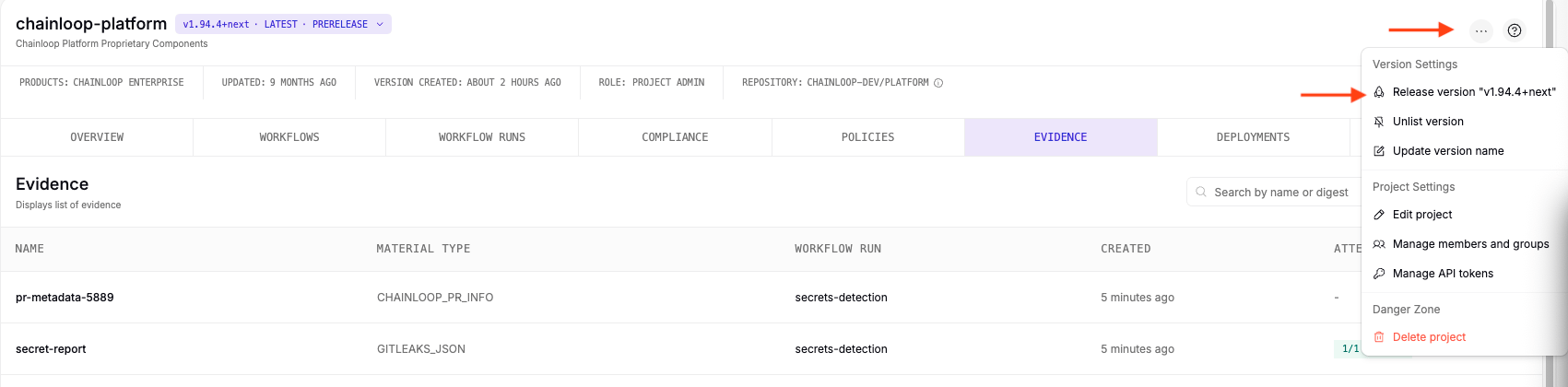Open secrets-detection run for secret-report
The height and width of the screenshot is (387, 1568).
[841, 349]
